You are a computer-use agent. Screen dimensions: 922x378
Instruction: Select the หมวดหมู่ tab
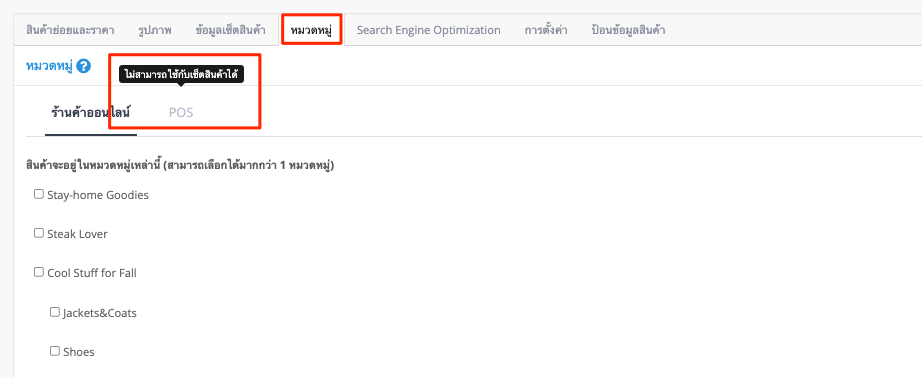(312, 30)
